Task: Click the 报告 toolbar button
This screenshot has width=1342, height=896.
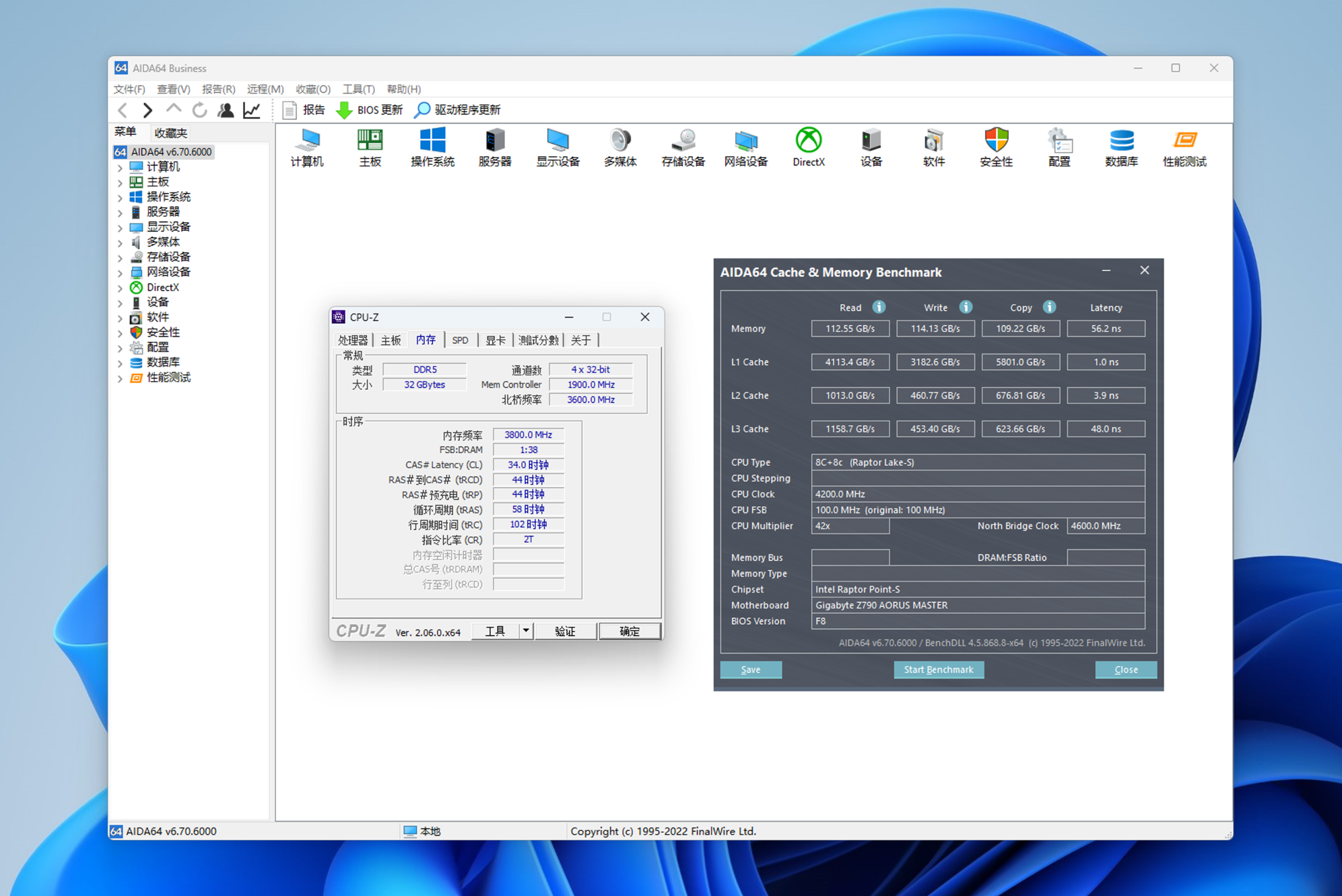Action: click(304, 110)
